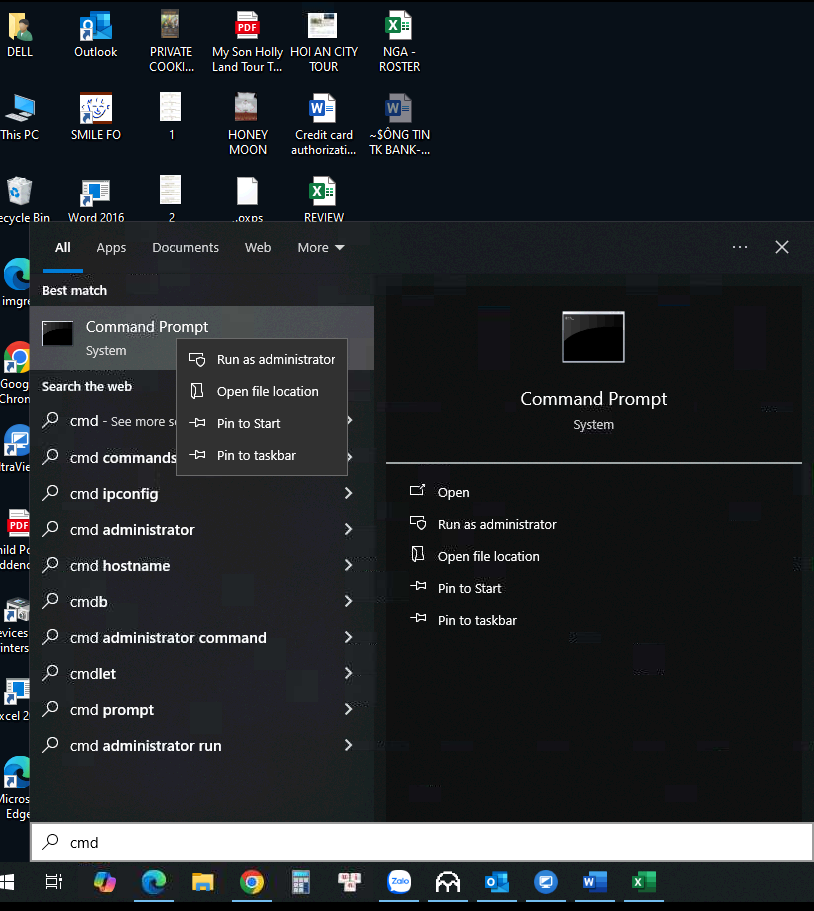Switch to the Apps search tab
The image size is (814, 911).
(x=111, y=248)
